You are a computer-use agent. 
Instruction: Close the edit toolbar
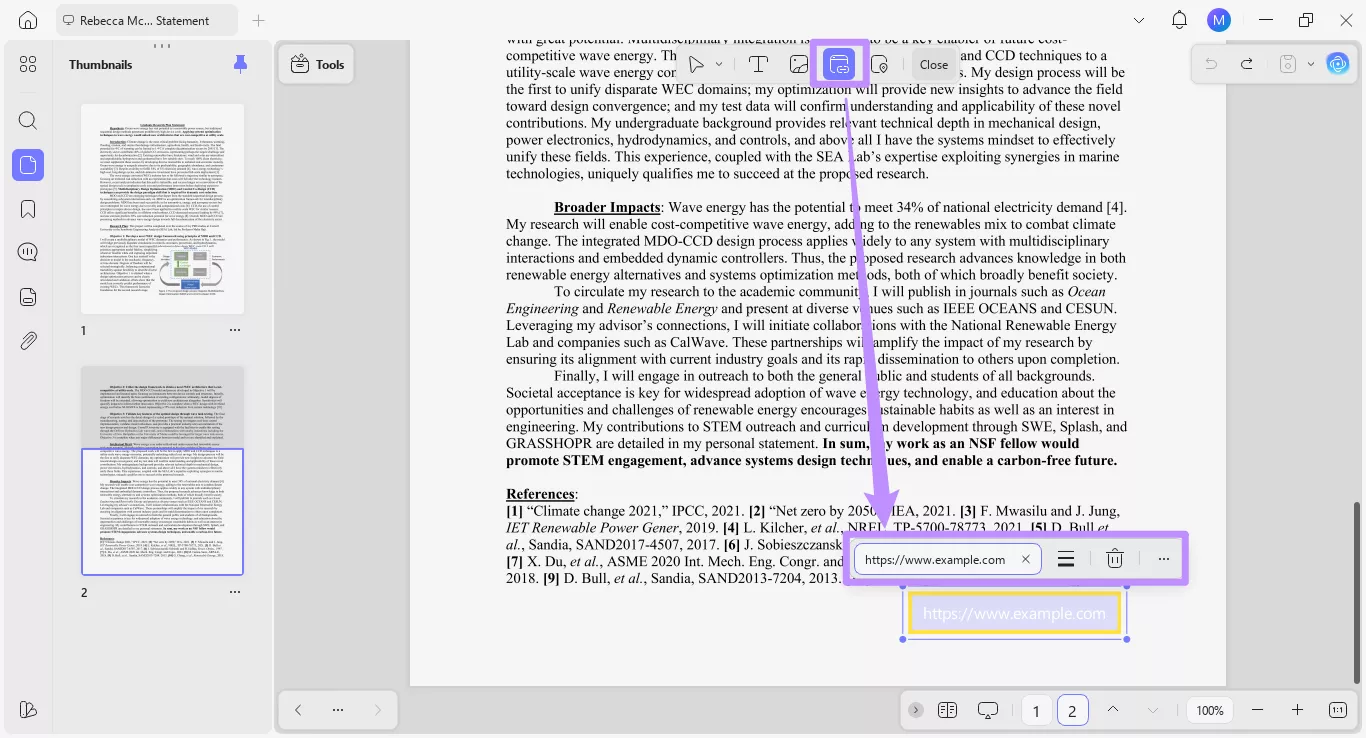tap(934, 64)
